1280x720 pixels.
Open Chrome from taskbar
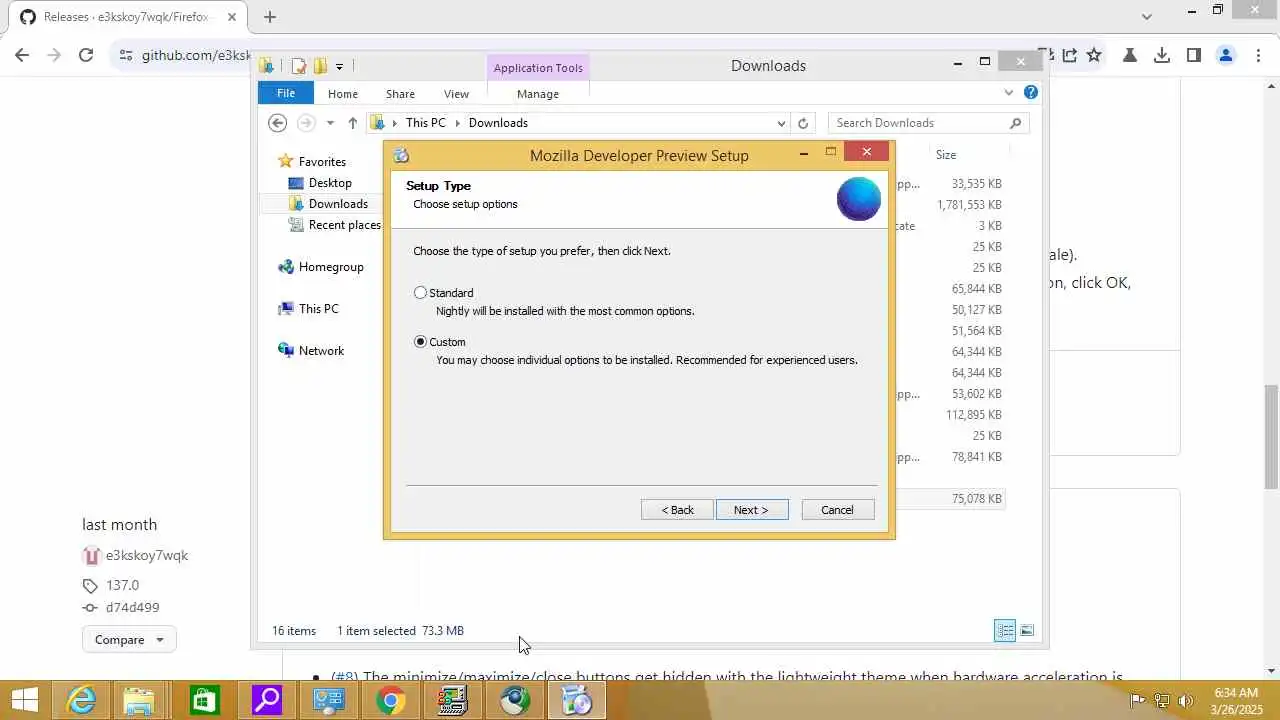pos(390,700)
